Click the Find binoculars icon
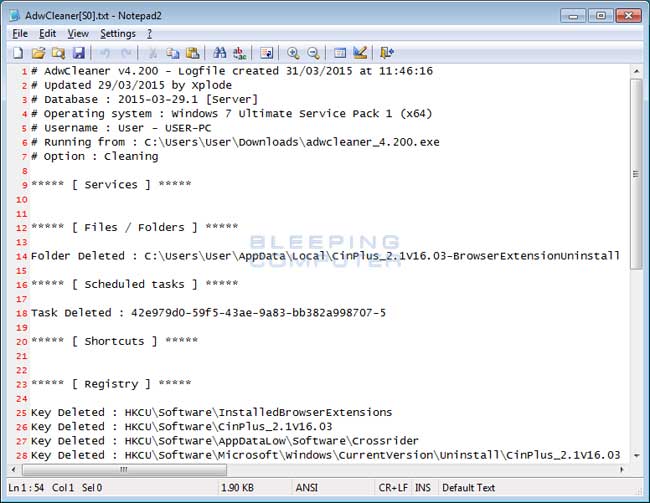Screen dimensions: 650x503 click(219, 53)
